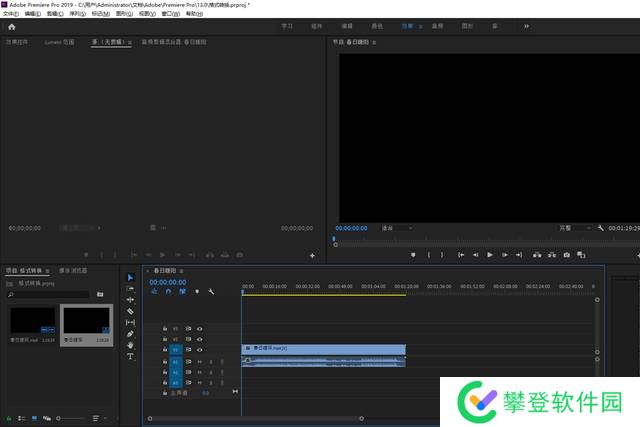Toggle lock on track V3
The height and width of the screenshot is (427, 640).
(x=165, y=328)
